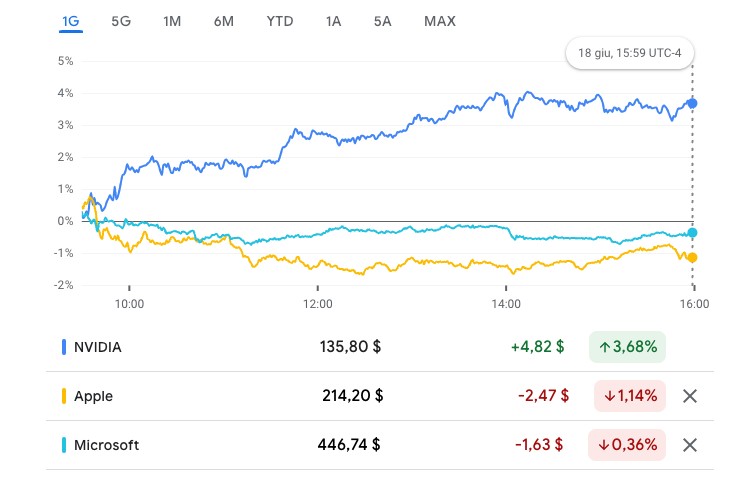Click Apple's red 1,14% change badge
This screenshot has height=481, width=743.
point(629,396)
